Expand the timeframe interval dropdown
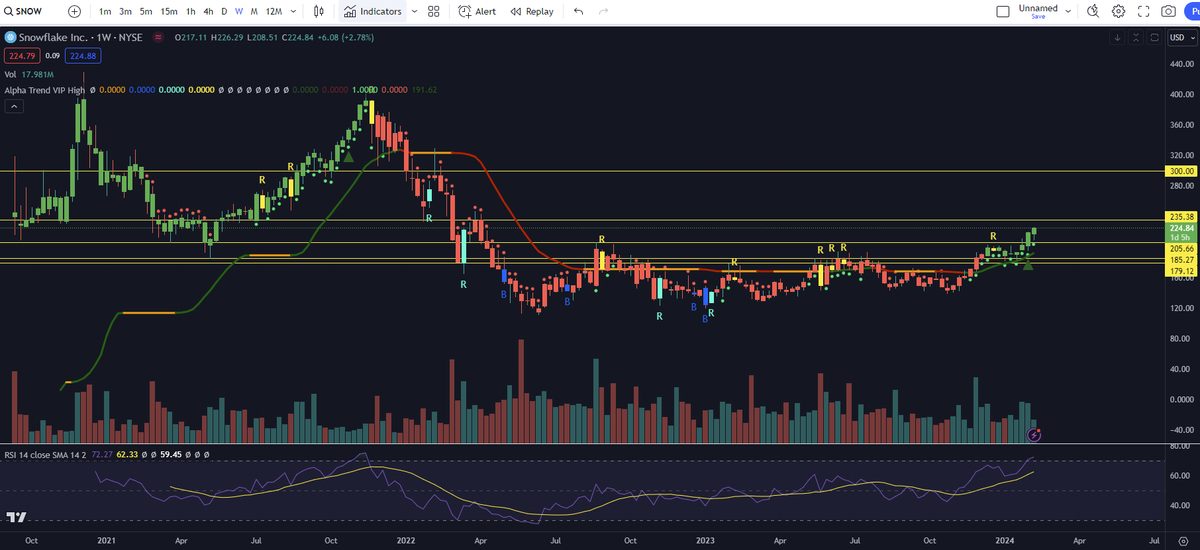This screenshot has height=550, width=1200. click(295, 11)
